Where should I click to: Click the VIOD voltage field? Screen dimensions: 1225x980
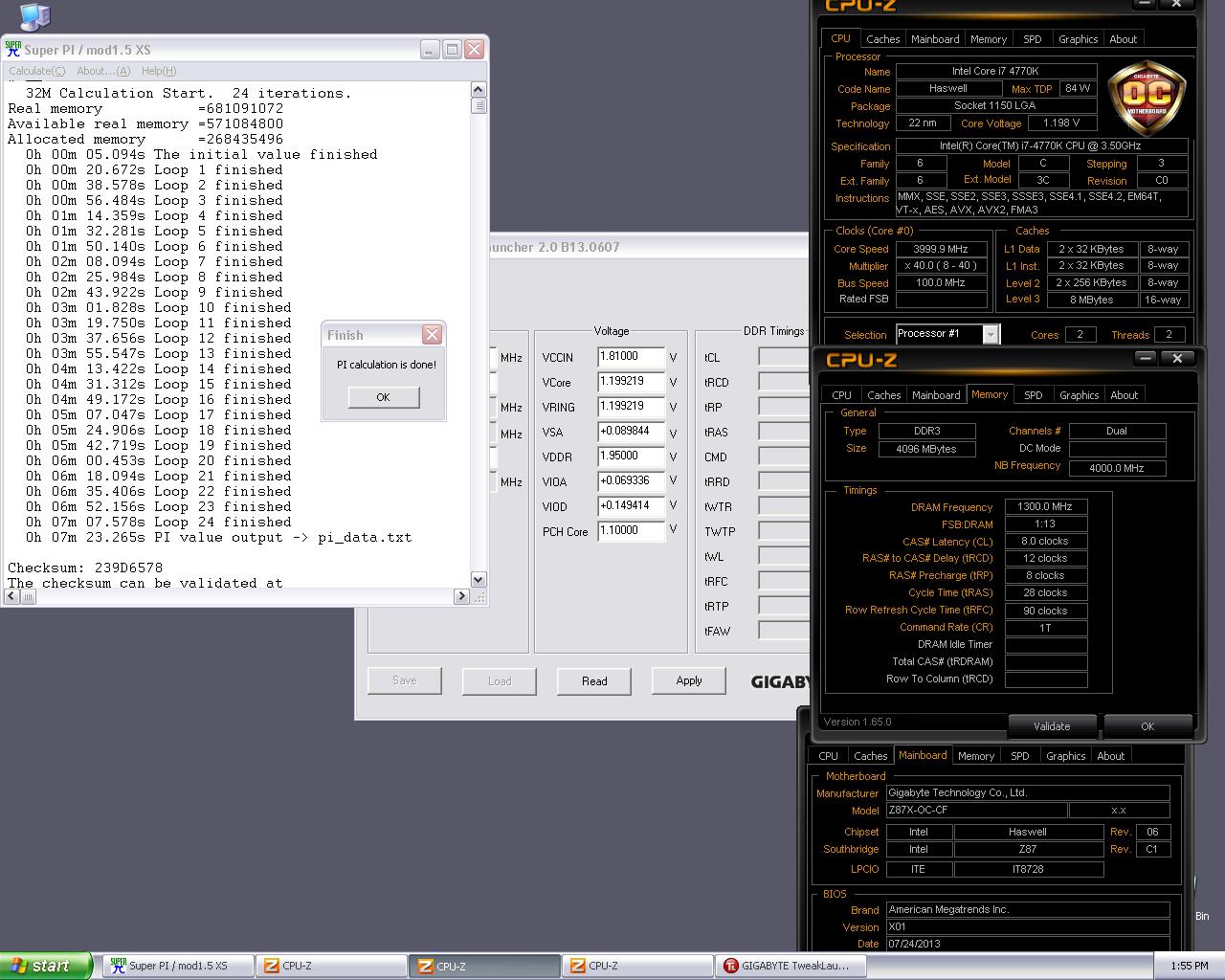[x=631, y=507]
